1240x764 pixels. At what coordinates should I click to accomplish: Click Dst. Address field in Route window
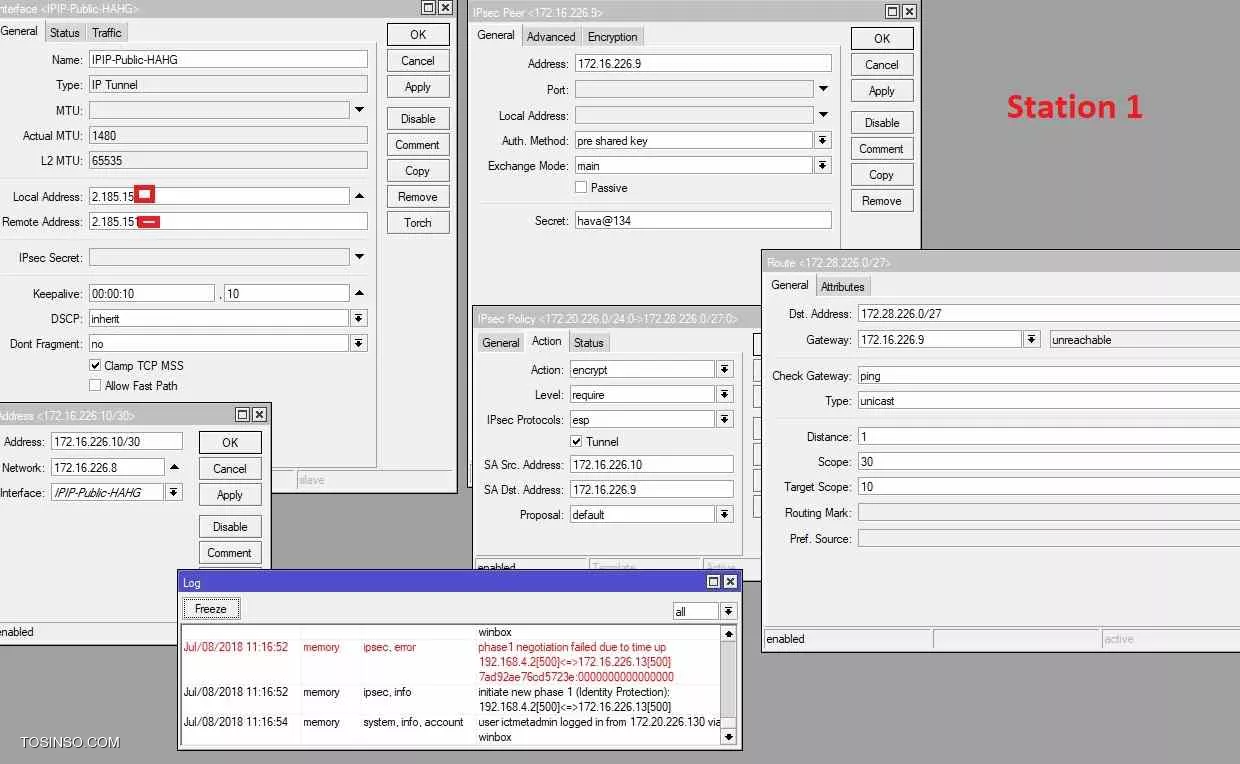click(x=1049, y=314)
